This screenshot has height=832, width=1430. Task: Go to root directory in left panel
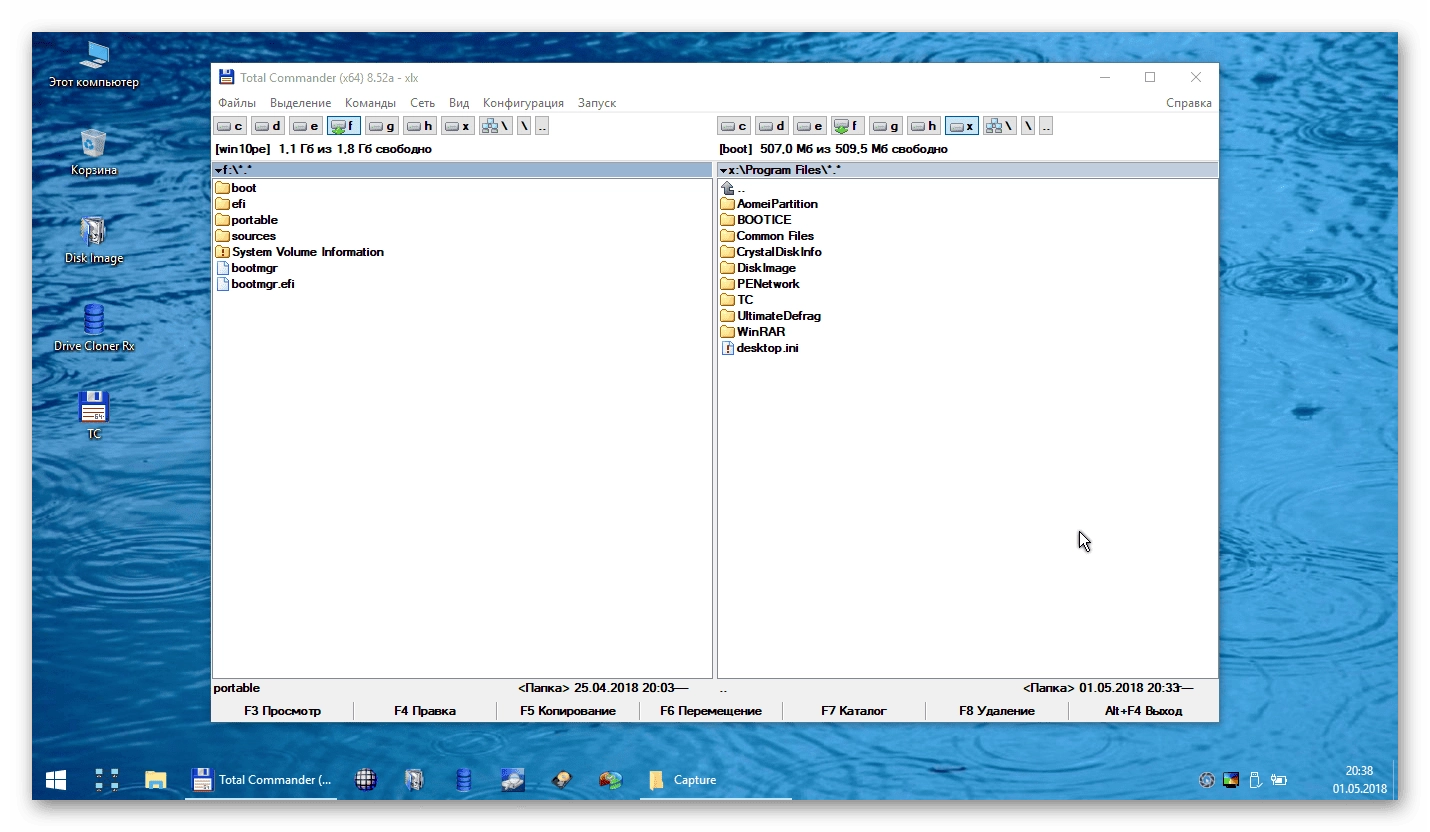coord(524,126)
